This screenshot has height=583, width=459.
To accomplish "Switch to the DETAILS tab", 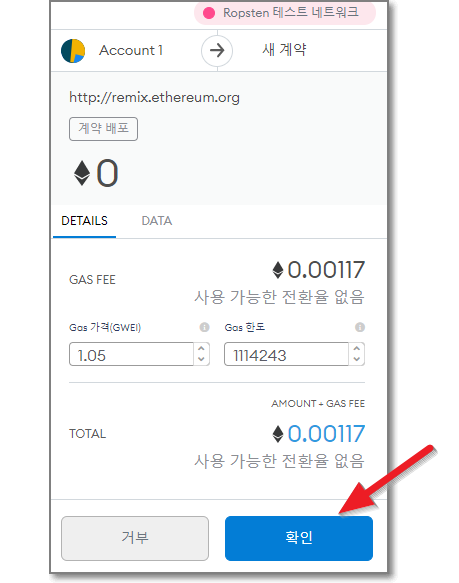I will [x=84, y=221].
